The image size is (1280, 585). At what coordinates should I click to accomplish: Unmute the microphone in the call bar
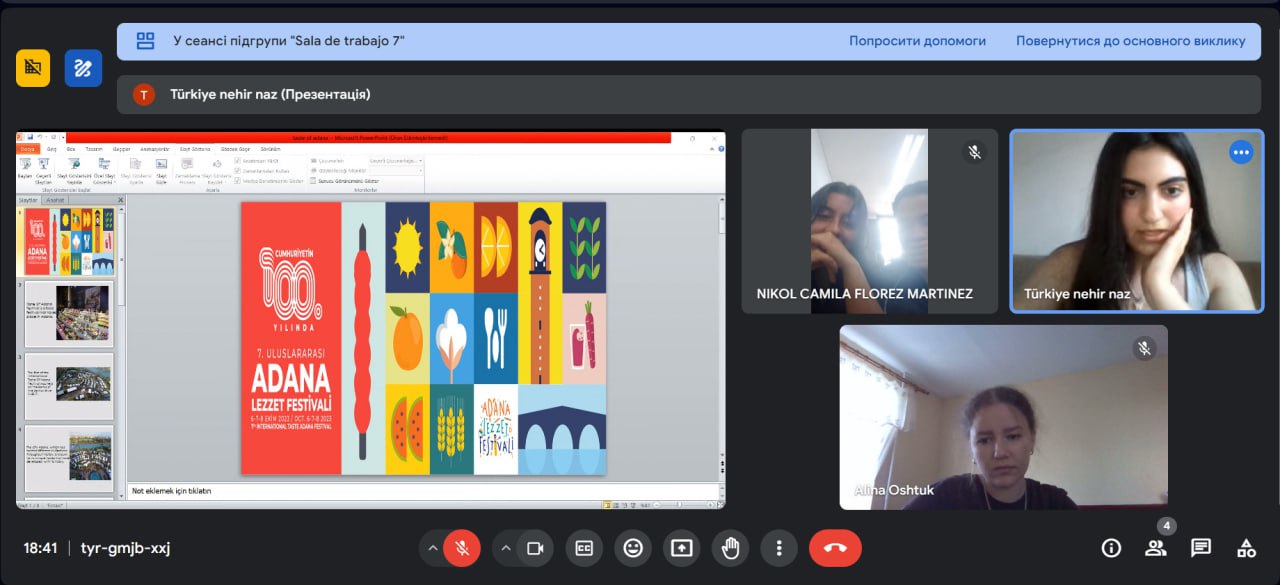click(x=462, y=548)
